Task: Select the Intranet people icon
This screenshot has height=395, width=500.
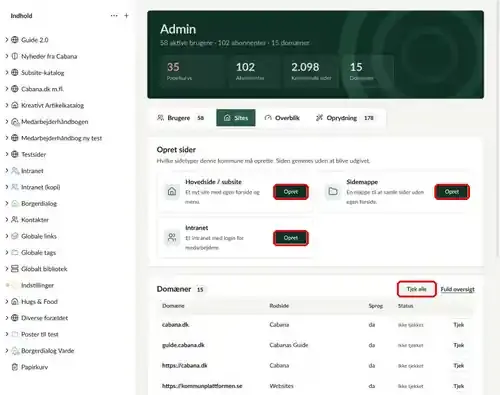Action: pyautogui.click(x=15, y=171)
